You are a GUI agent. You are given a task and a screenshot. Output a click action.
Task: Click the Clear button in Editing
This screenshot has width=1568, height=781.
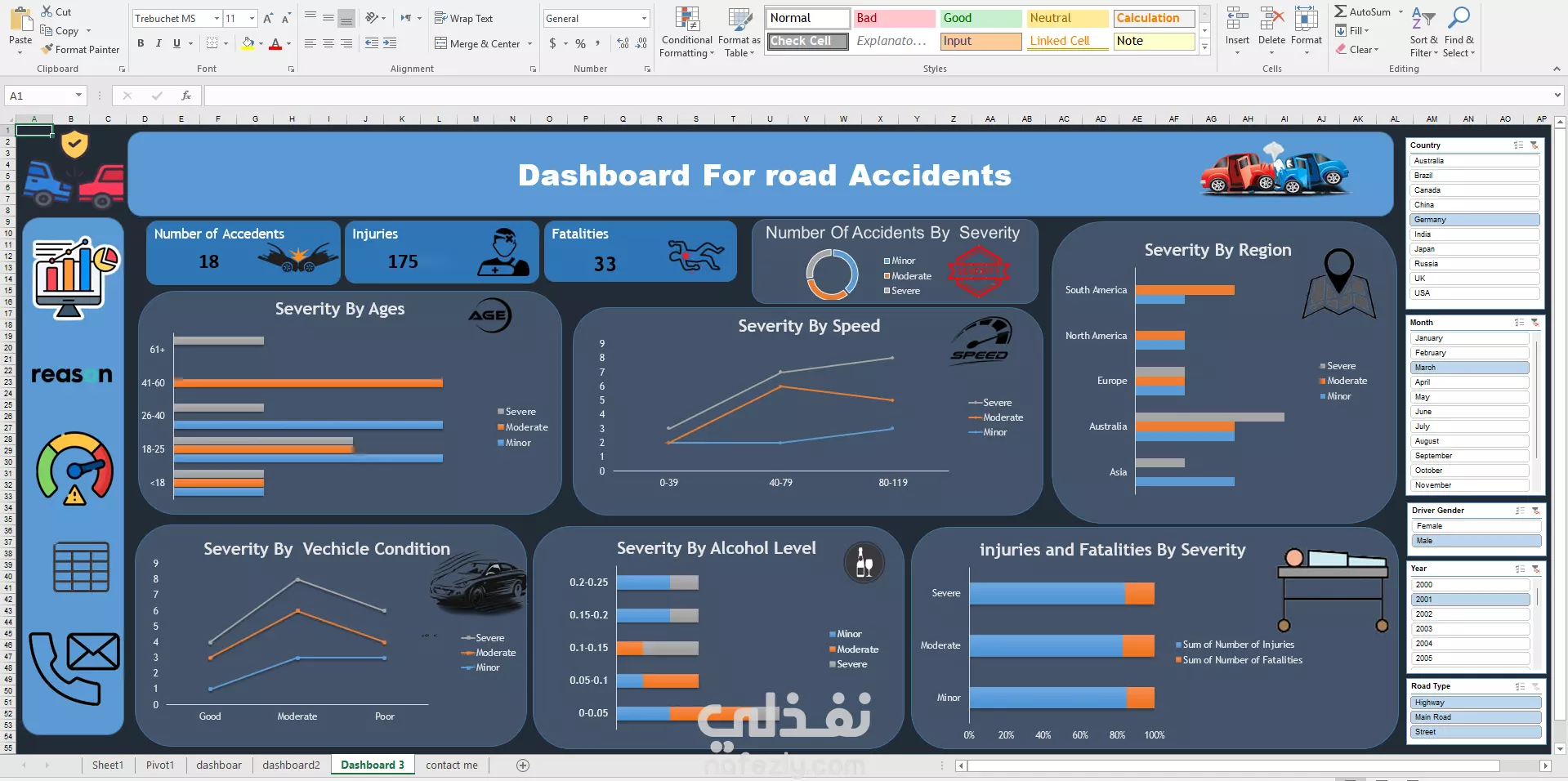click(x=1357, y=50)
